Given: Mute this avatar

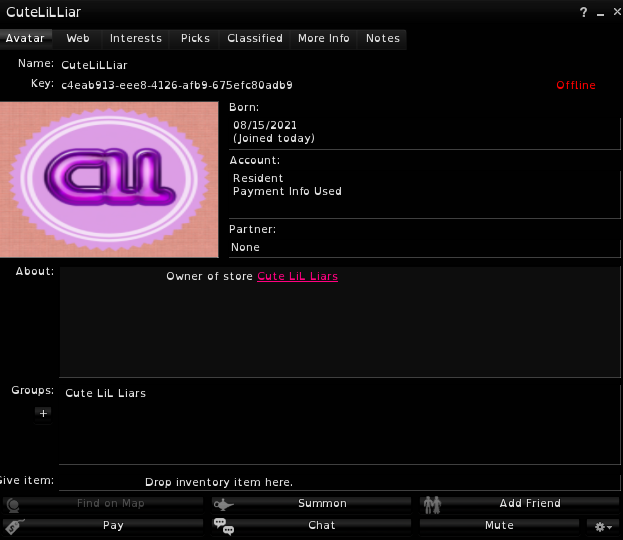Looking at the screenshot, I should pyautogui.click(x=499, y=526).
